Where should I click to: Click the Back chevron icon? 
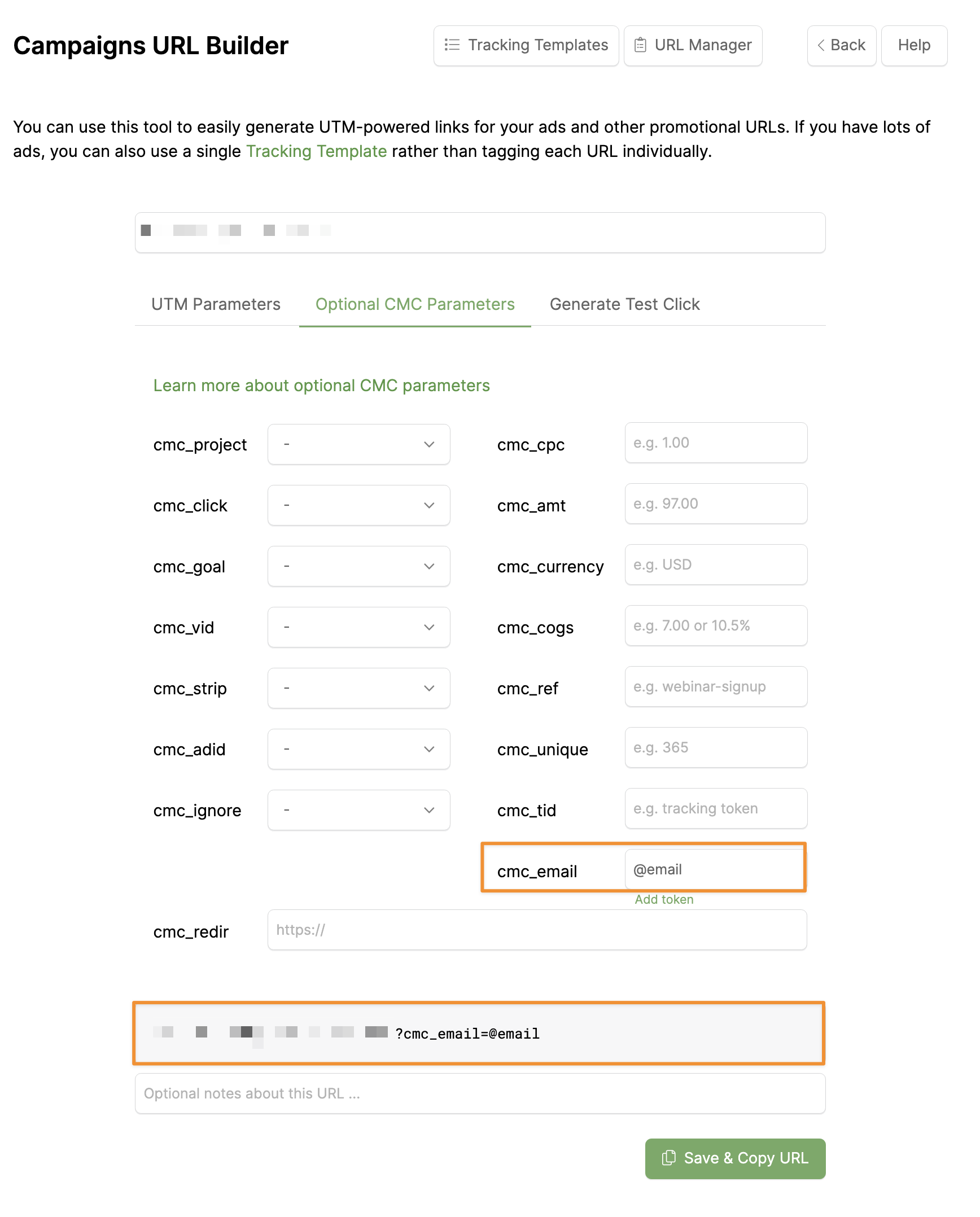pyautogui.click(x=821, y=45)
